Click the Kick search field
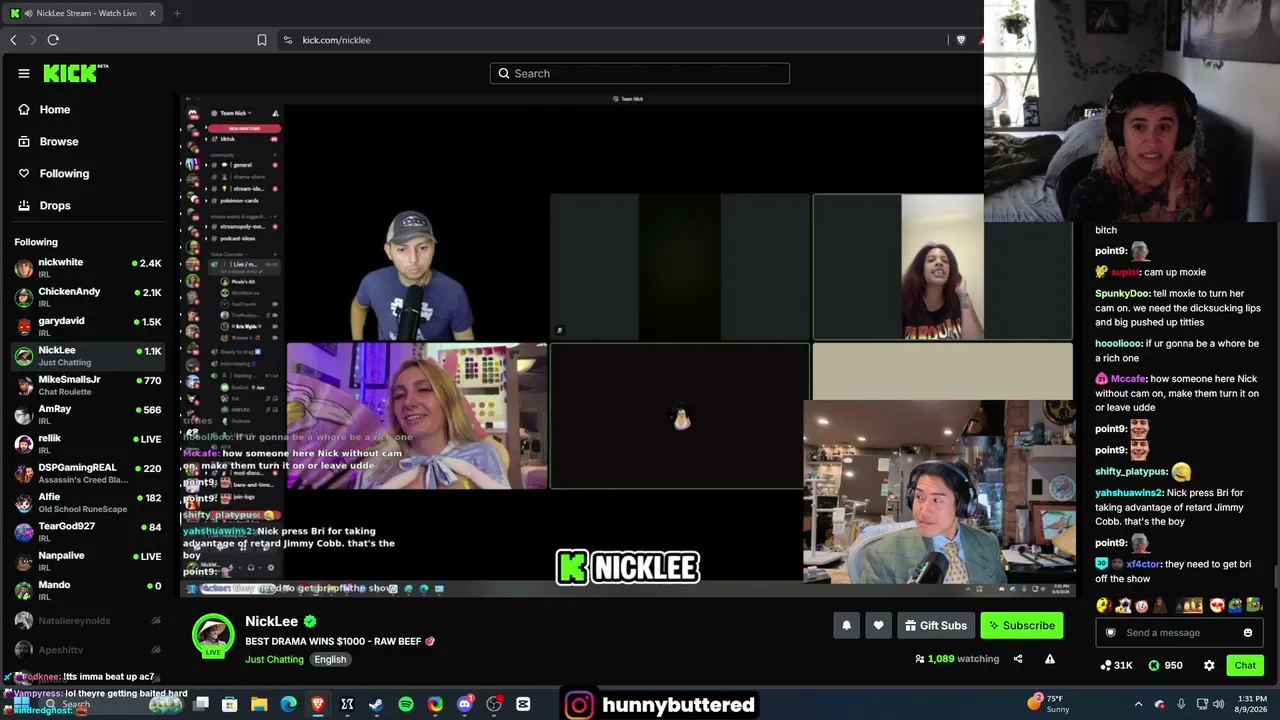The image size is (1280, 720). coord(640,73)
